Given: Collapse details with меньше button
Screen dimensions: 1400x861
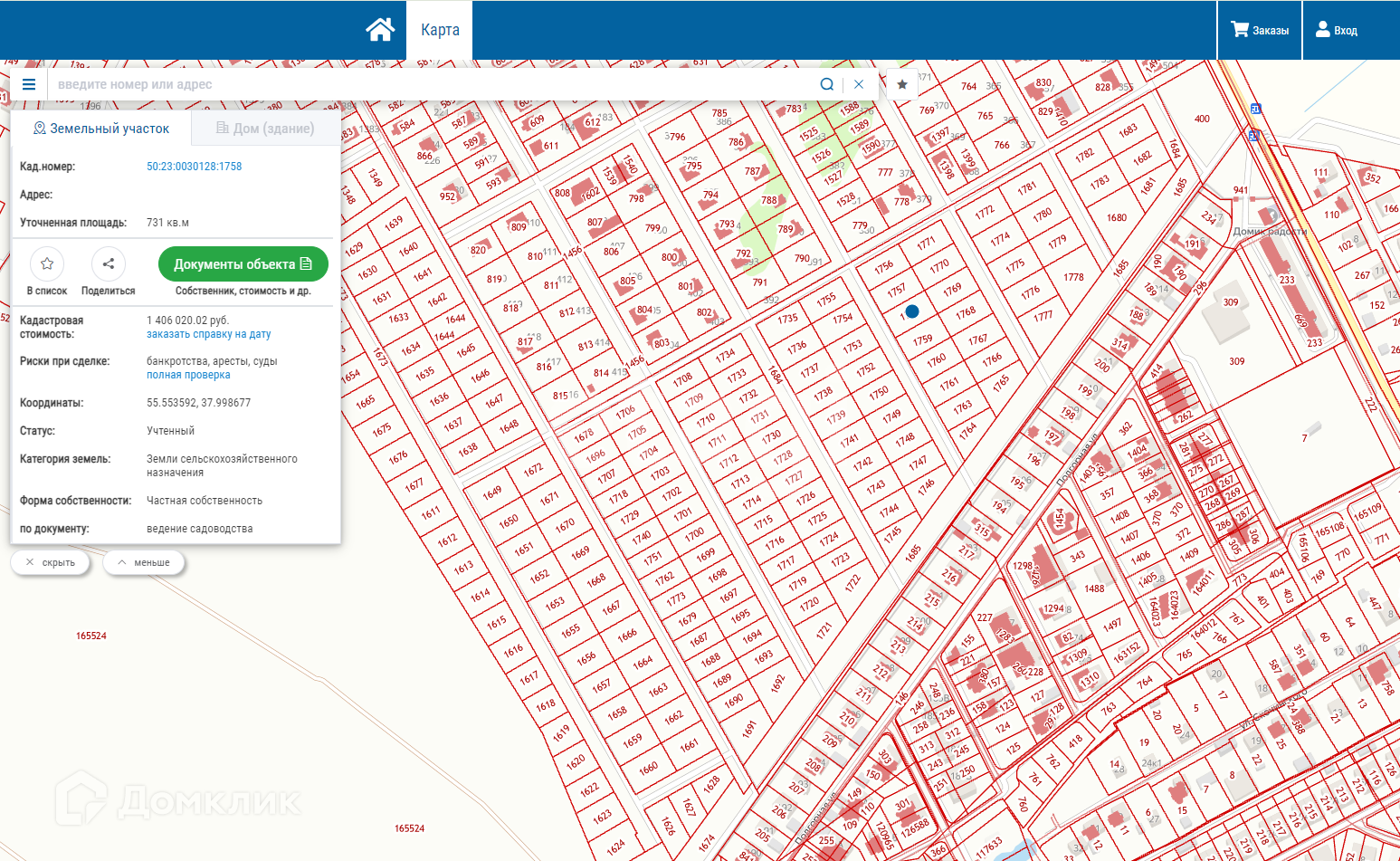Looking at the screenshot, I should tap(144, 562).
